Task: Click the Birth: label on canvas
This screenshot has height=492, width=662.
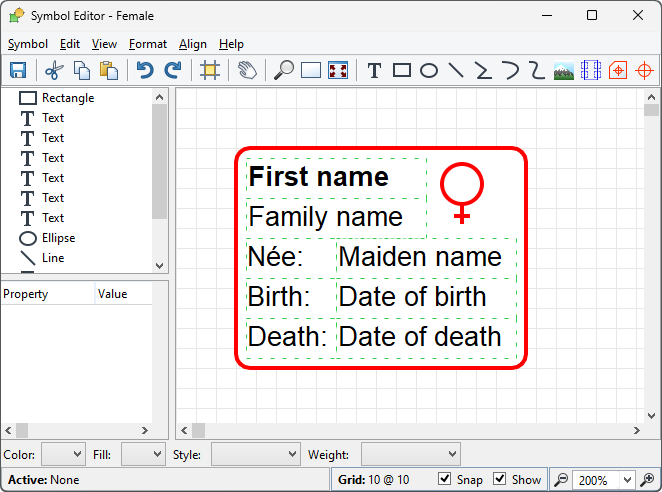Action: coord(279,296)
